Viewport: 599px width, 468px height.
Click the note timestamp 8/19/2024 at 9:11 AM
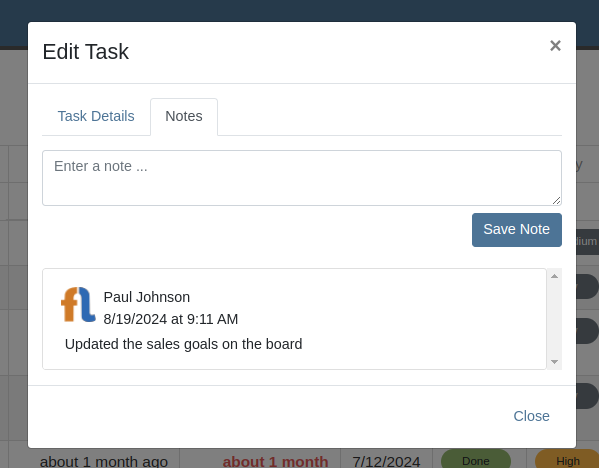[171, 319]
